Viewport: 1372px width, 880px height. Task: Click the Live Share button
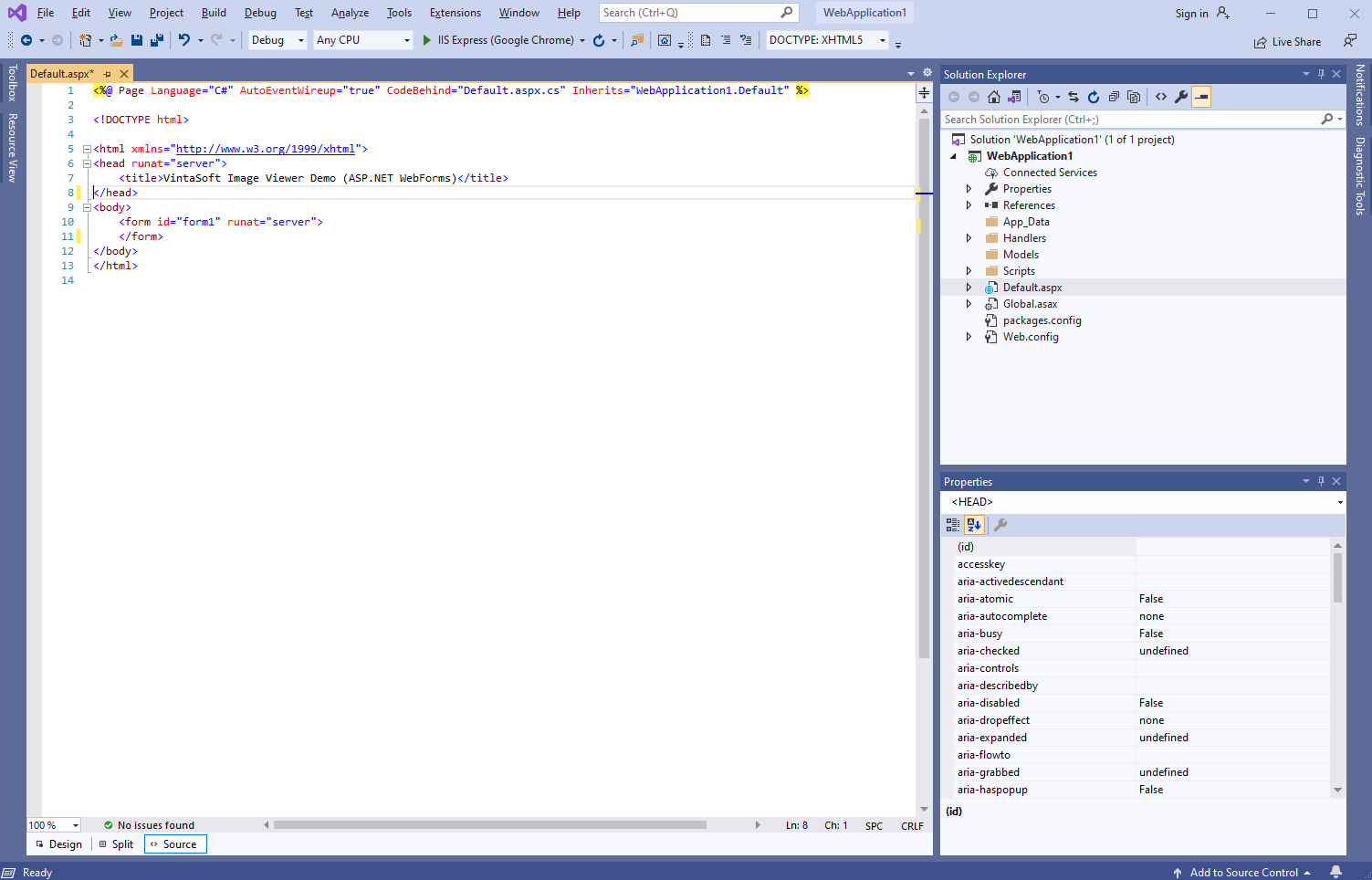pyautogui.click(x=1287, y=42)
